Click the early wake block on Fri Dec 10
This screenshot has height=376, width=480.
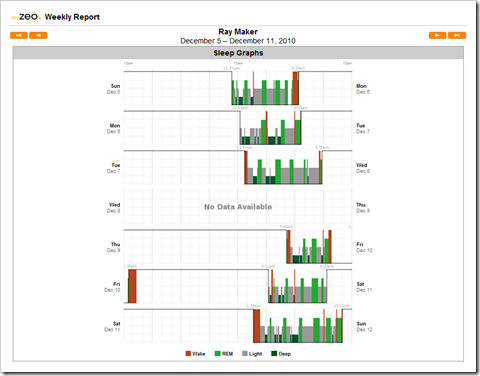[x=132, y=286]
